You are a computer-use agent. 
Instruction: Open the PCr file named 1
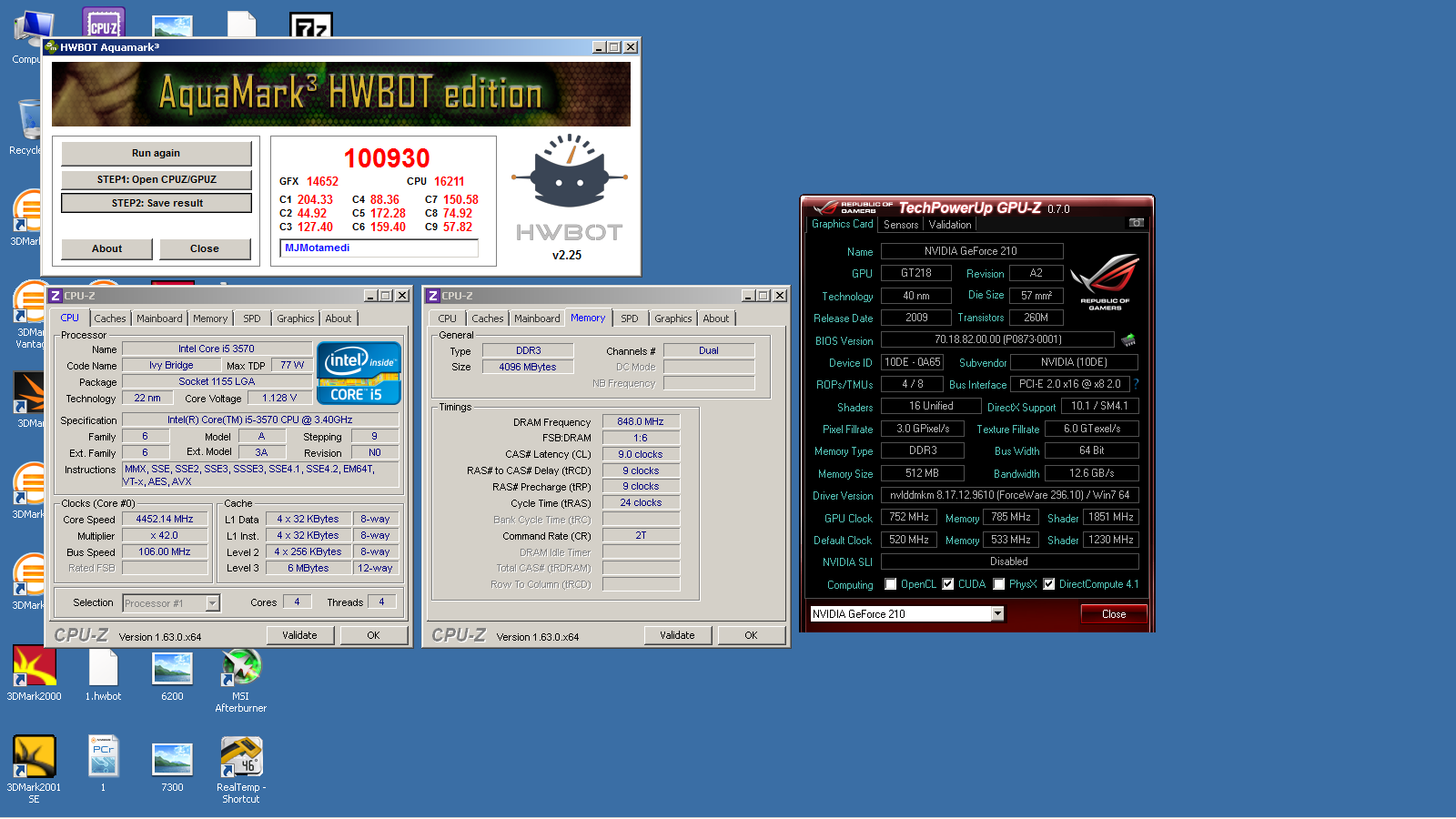(x=103, y=764)
